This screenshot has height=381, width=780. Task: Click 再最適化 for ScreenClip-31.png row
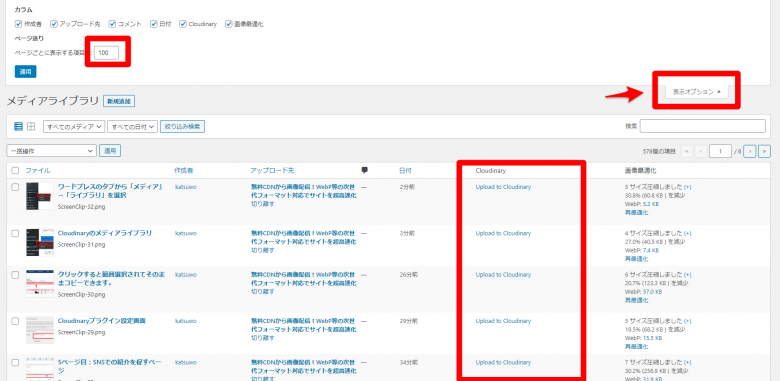click(636, 259)
